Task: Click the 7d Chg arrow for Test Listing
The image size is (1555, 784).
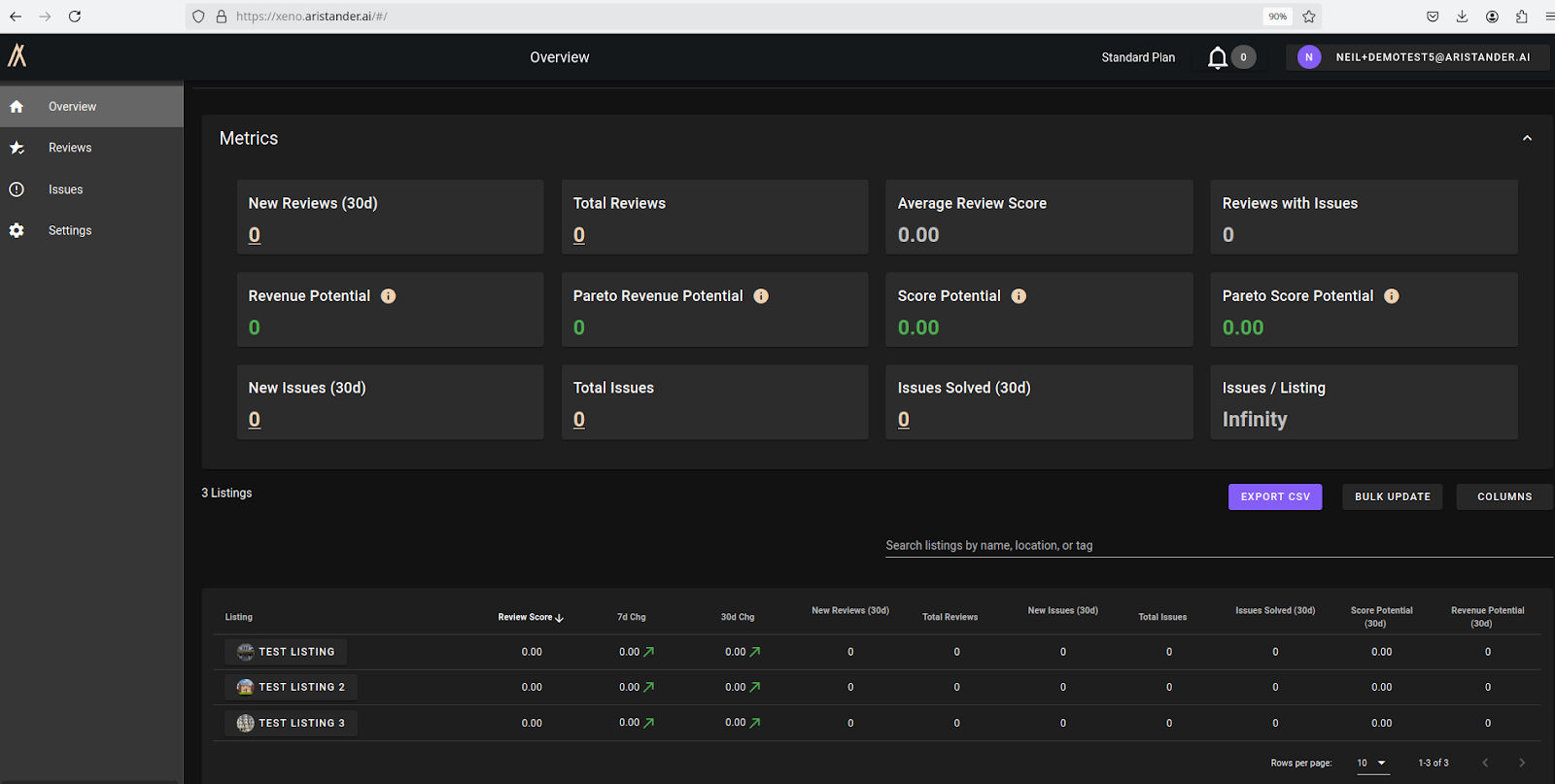Action: pyautogui.click(x=649, y=652)
